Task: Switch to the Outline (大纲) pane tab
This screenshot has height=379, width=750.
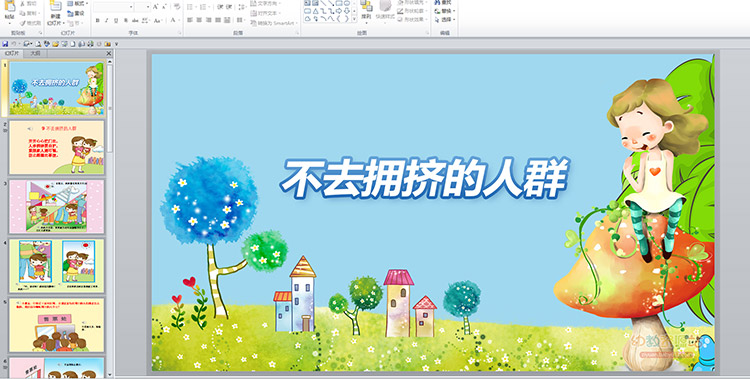Action: 35,54
